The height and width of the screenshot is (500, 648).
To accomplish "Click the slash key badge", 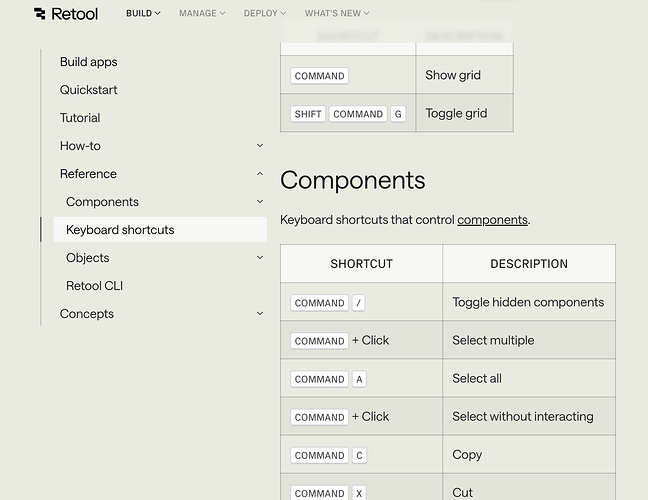I will point(358,303).
